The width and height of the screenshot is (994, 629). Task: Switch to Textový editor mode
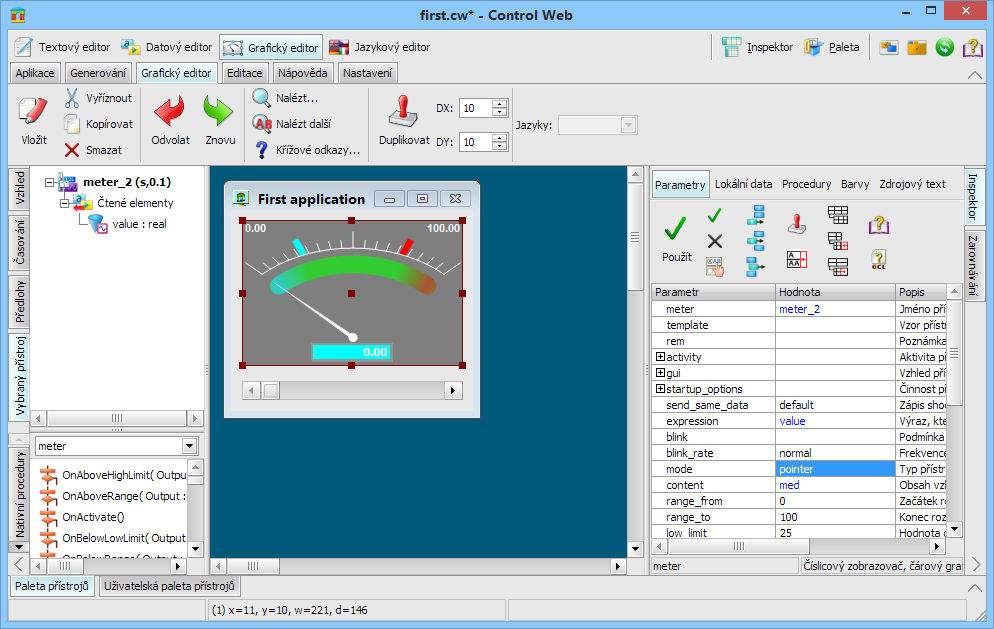point(62,47)
